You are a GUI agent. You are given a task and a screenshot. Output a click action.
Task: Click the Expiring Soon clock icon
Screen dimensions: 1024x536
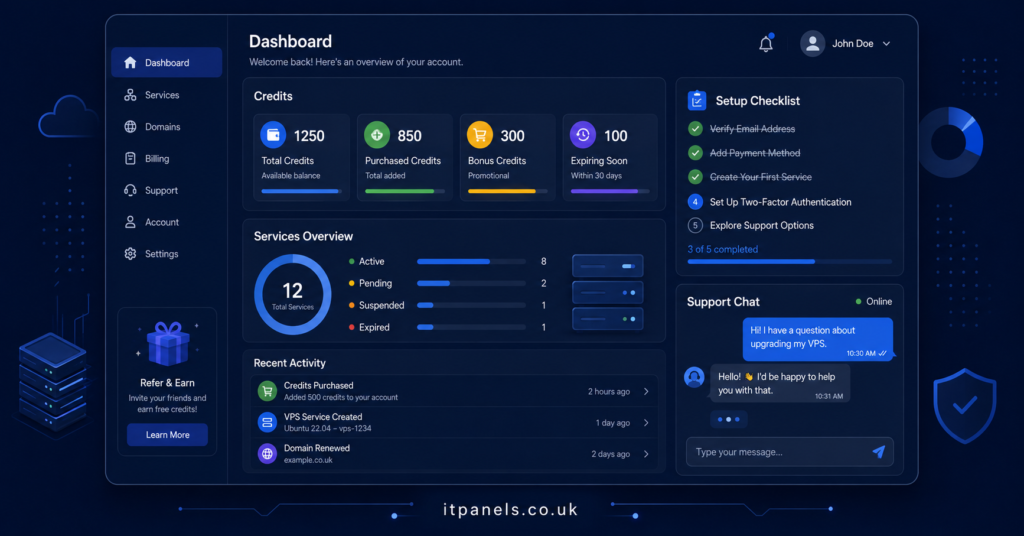coord(583,135)
